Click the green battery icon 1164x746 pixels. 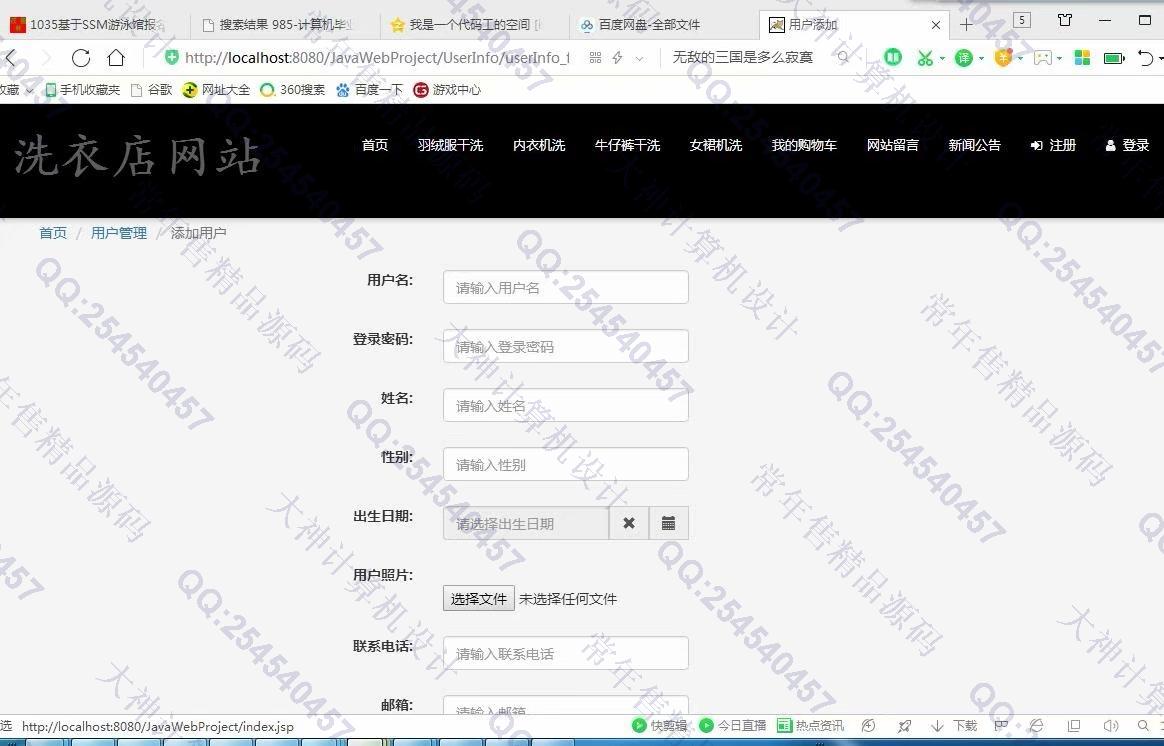tap(1114, 58)
